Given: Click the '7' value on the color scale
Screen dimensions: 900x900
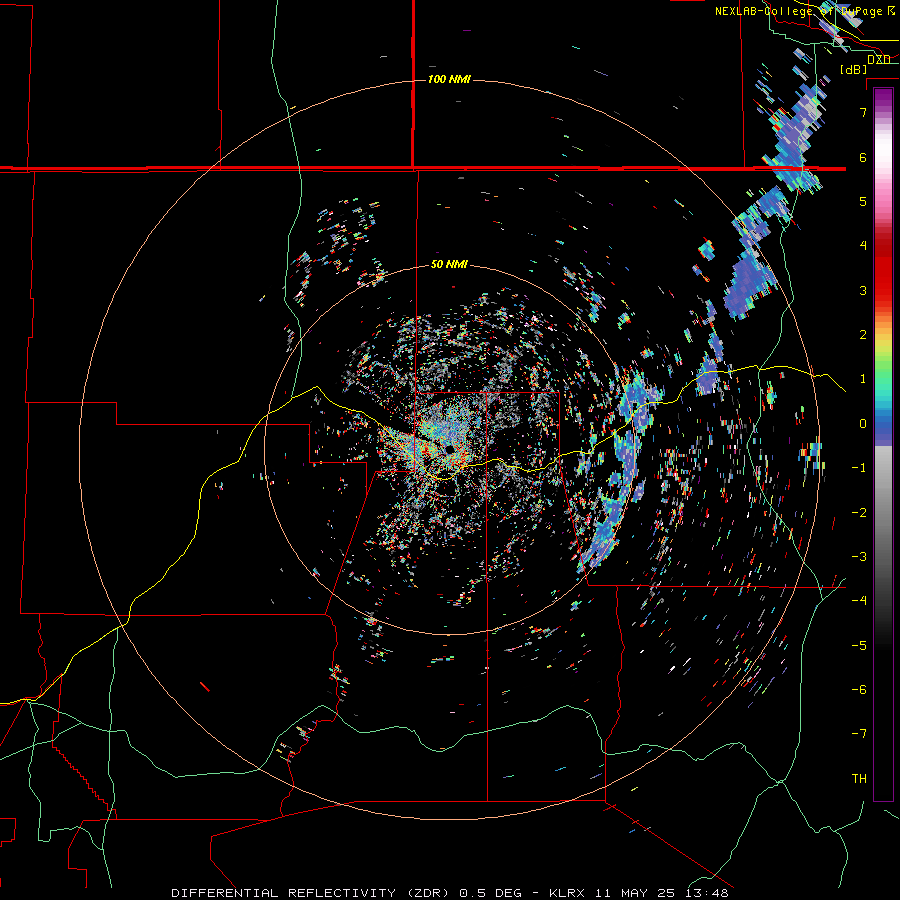Looking at the screenshot, I should tap(863, 112).
